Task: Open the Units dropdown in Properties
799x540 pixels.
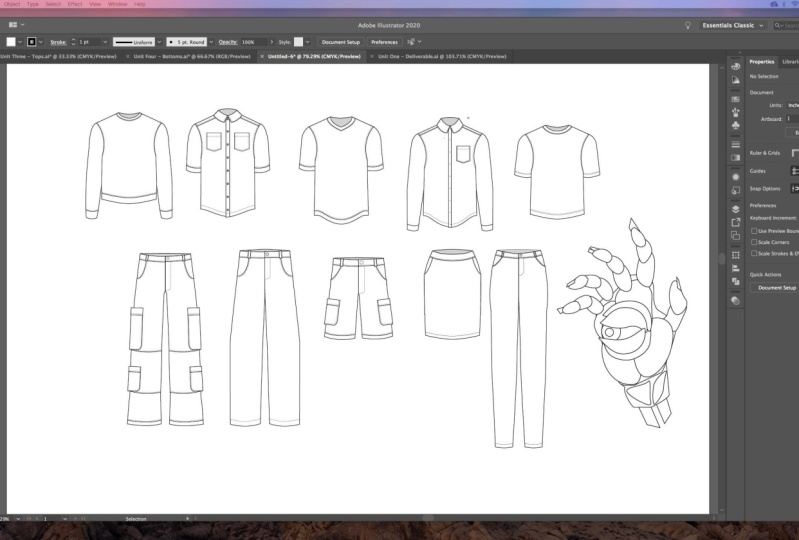Action: (793, 105)
